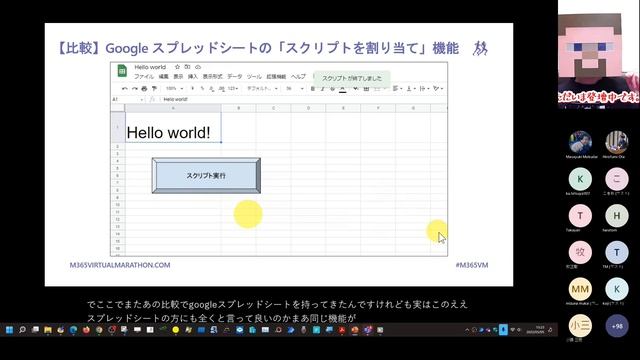The height and width of the screenshot is (360, 640).
Task: Open the Windows Start menu
Action: 9,330
